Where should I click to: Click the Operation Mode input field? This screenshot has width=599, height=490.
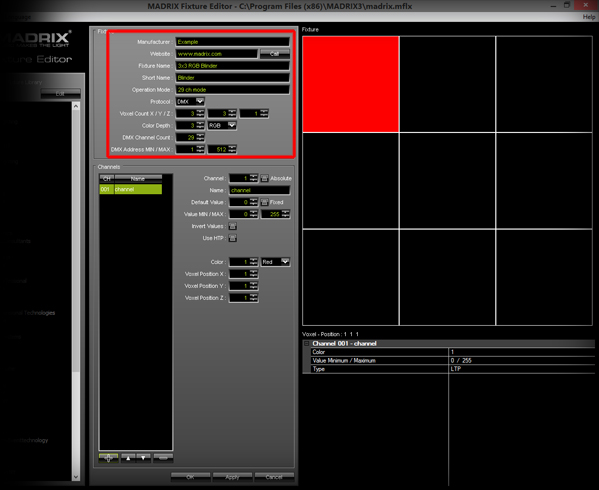pos(233,90)
